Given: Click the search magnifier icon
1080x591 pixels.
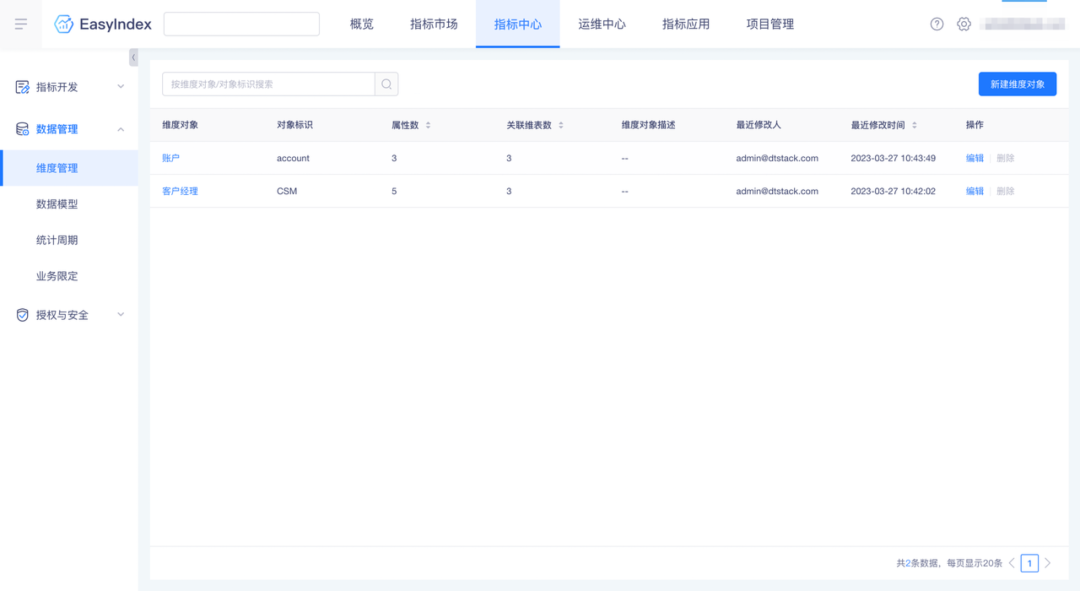Looking at the screenshot, I should pos(386,84).
